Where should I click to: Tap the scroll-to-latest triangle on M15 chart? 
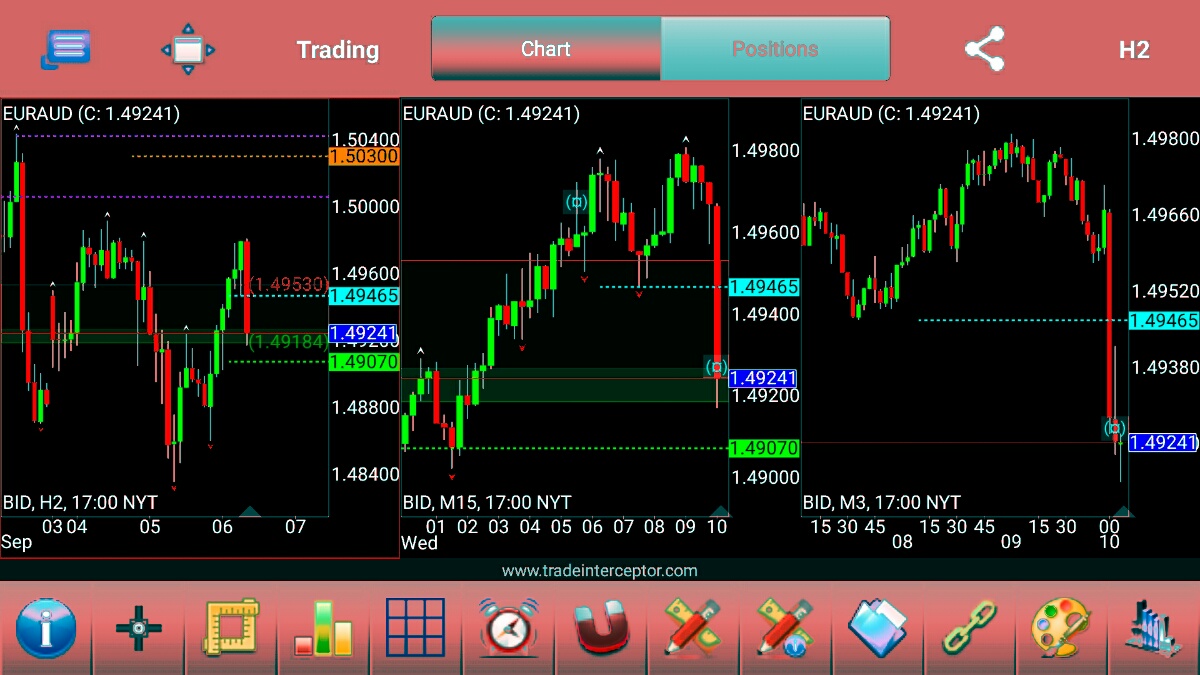(x=718, y=511)
